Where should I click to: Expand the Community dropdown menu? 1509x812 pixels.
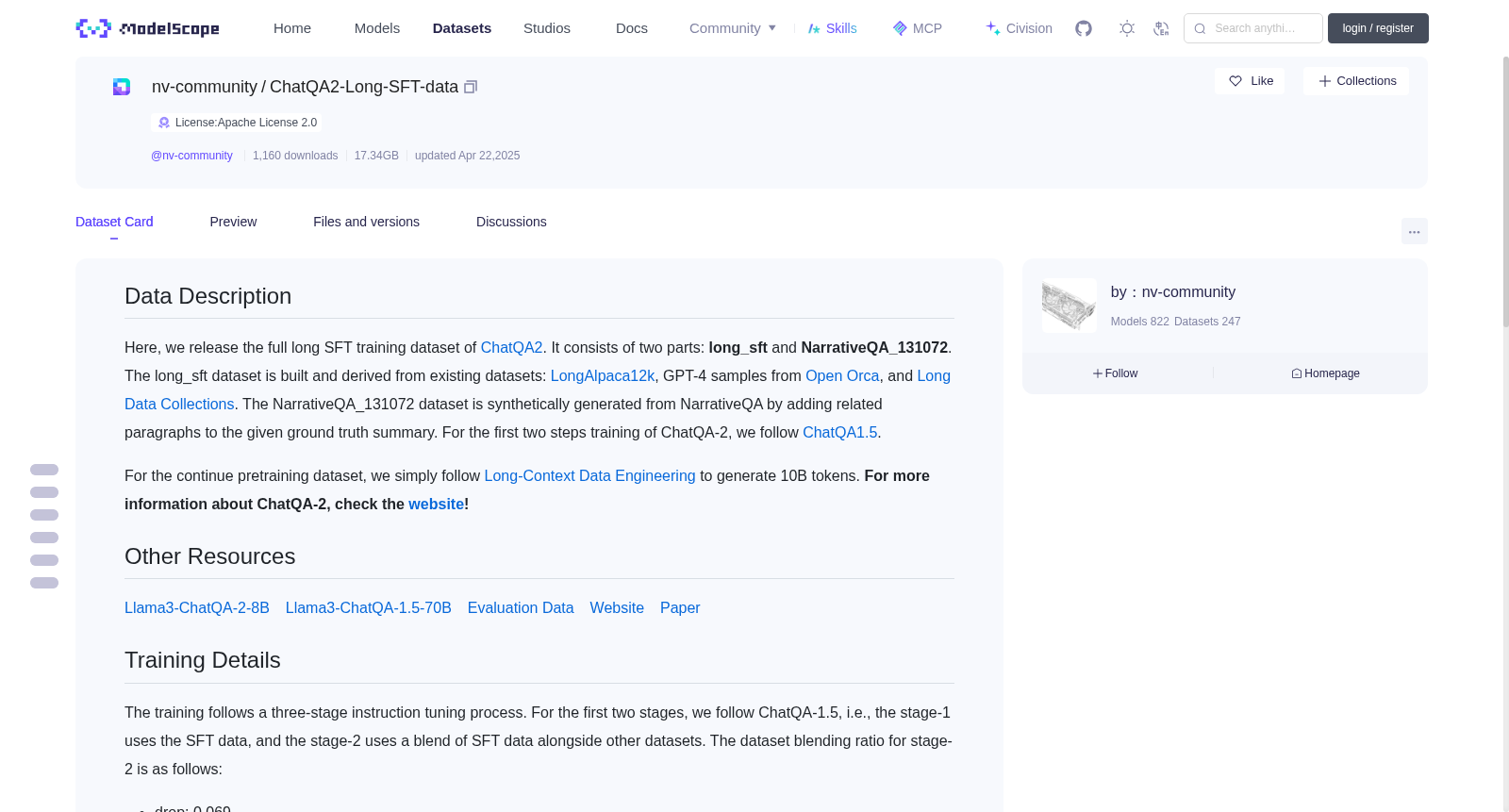(x=733, y=28)
